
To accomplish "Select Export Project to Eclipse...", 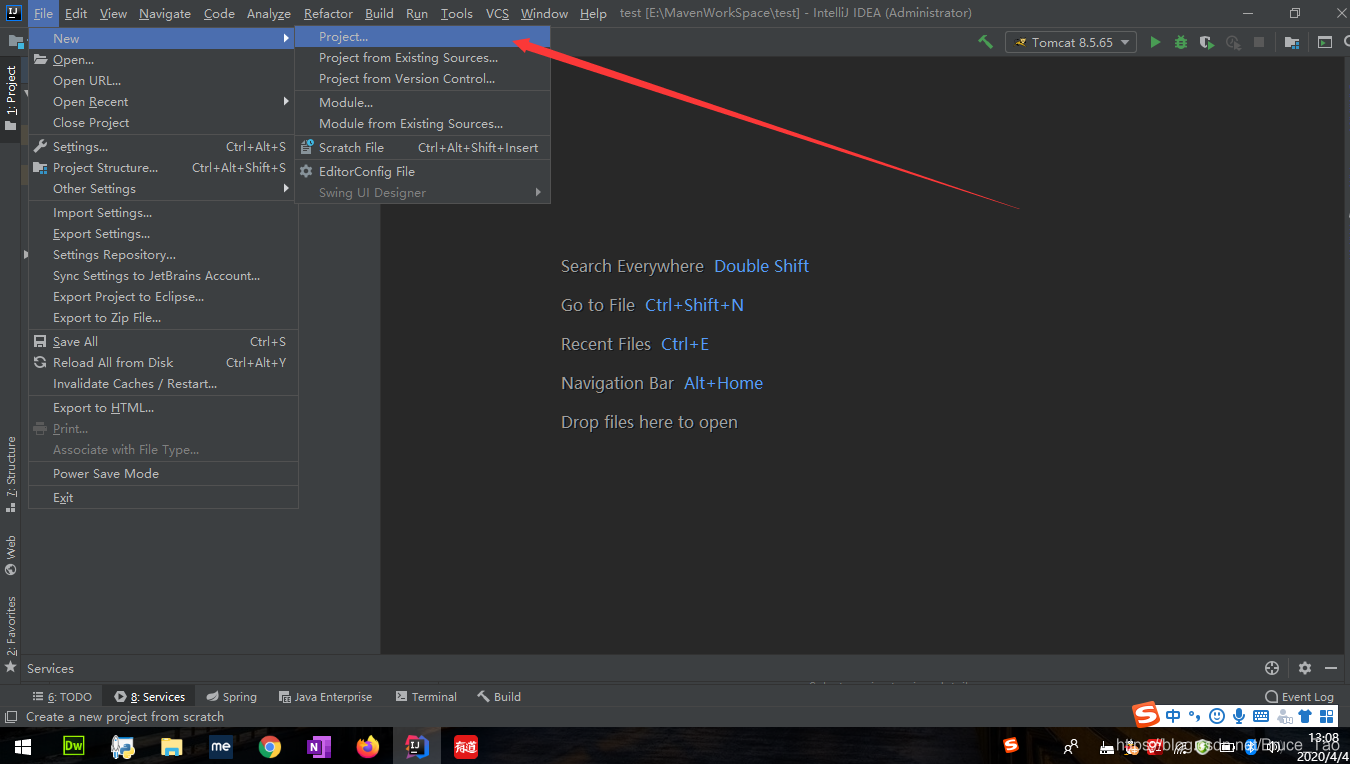I will [x=162, y=296].
